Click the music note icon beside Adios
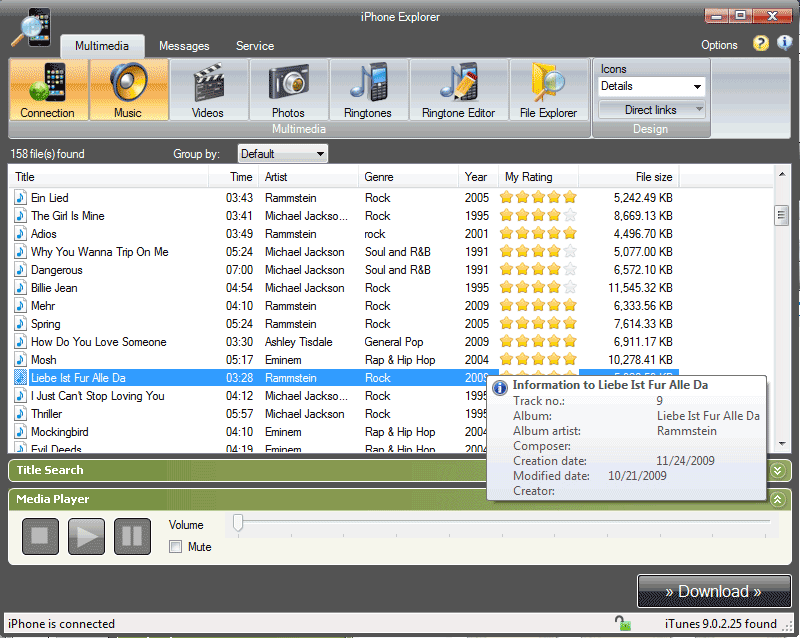Viewport: 800px width, 638px height. coord(20,234)
